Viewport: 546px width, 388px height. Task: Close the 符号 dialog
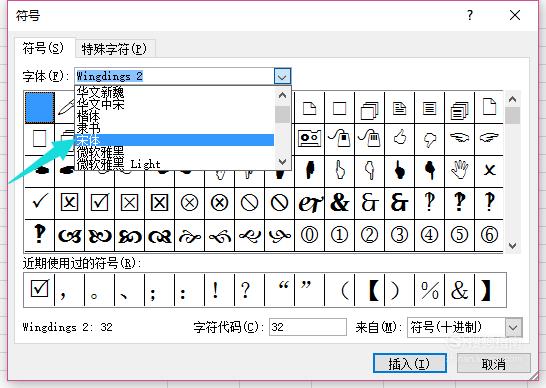515,15
